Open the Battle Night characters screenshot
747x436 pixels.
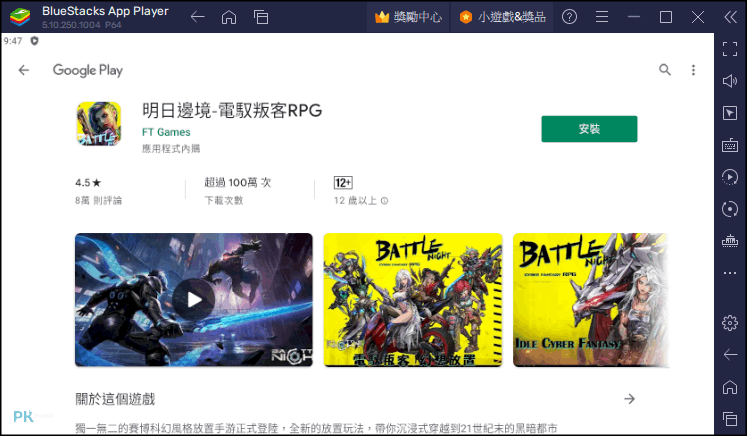pyautogui.click(x=413, y=300)
